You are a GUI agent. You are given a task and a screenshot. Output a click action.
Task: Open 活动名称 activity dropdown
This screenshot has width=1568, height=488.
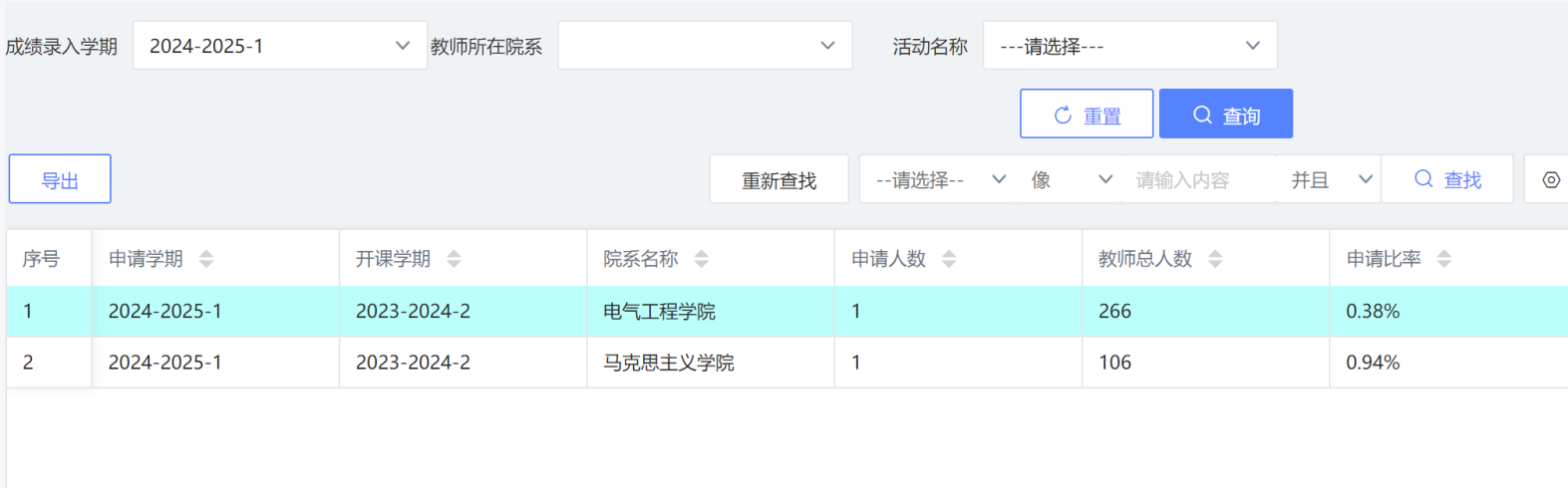1129,46
